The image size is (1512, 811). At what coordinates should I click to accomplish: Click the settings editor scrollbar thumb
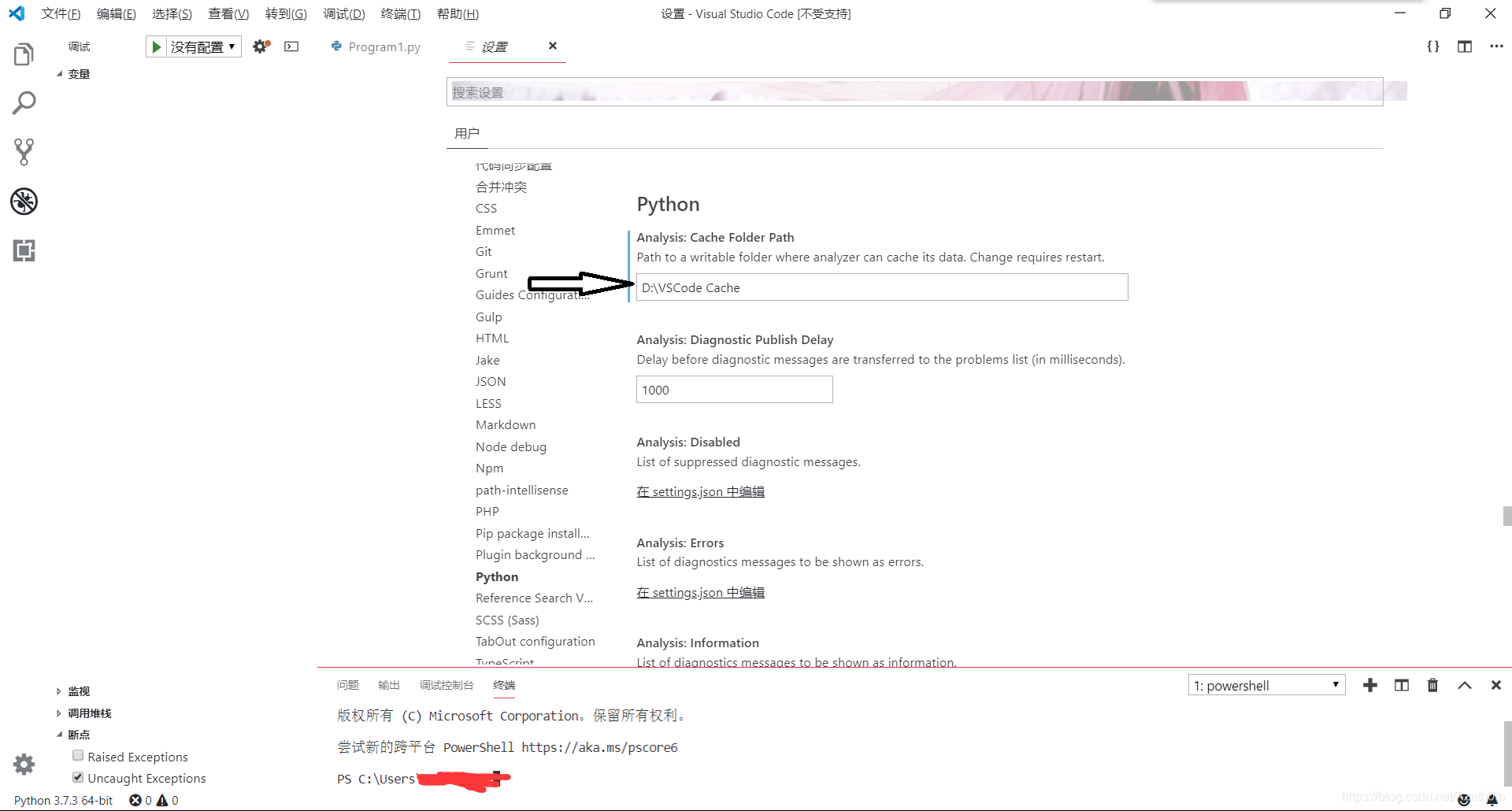coord(1506,516)
